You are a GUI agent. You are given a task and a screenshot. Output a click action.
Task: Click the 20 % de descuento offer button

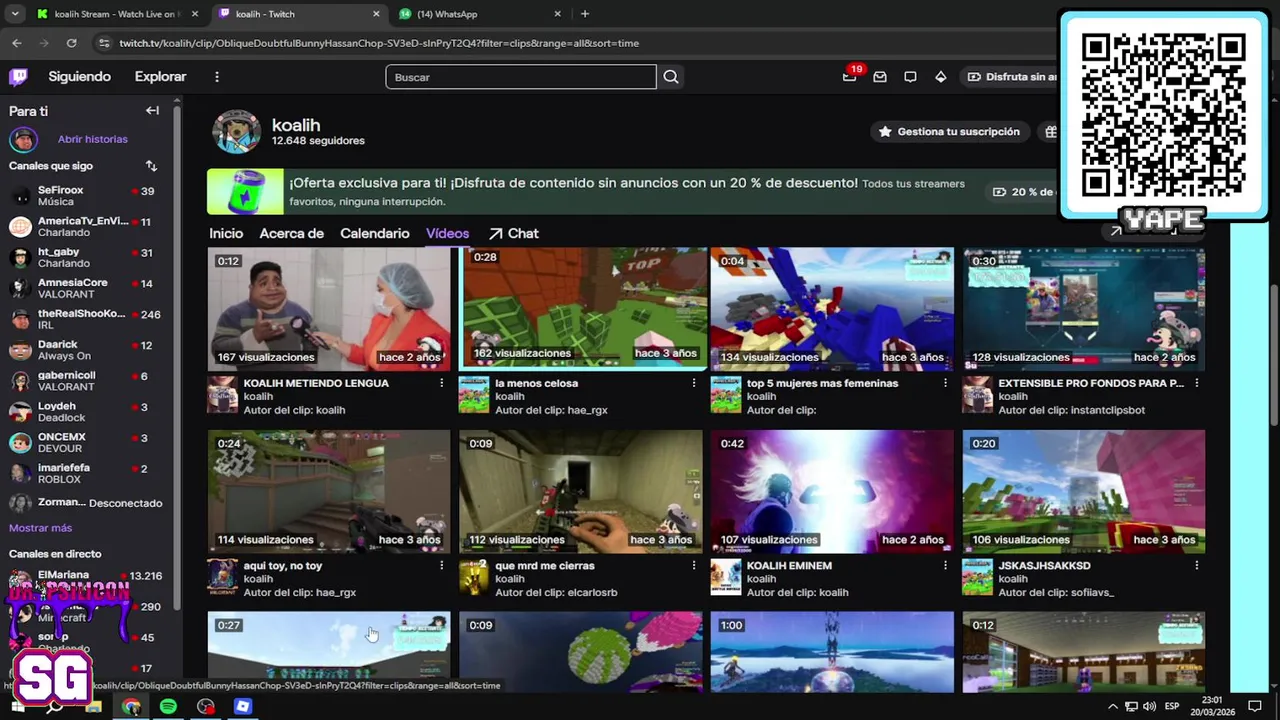tap(1024, 192)
